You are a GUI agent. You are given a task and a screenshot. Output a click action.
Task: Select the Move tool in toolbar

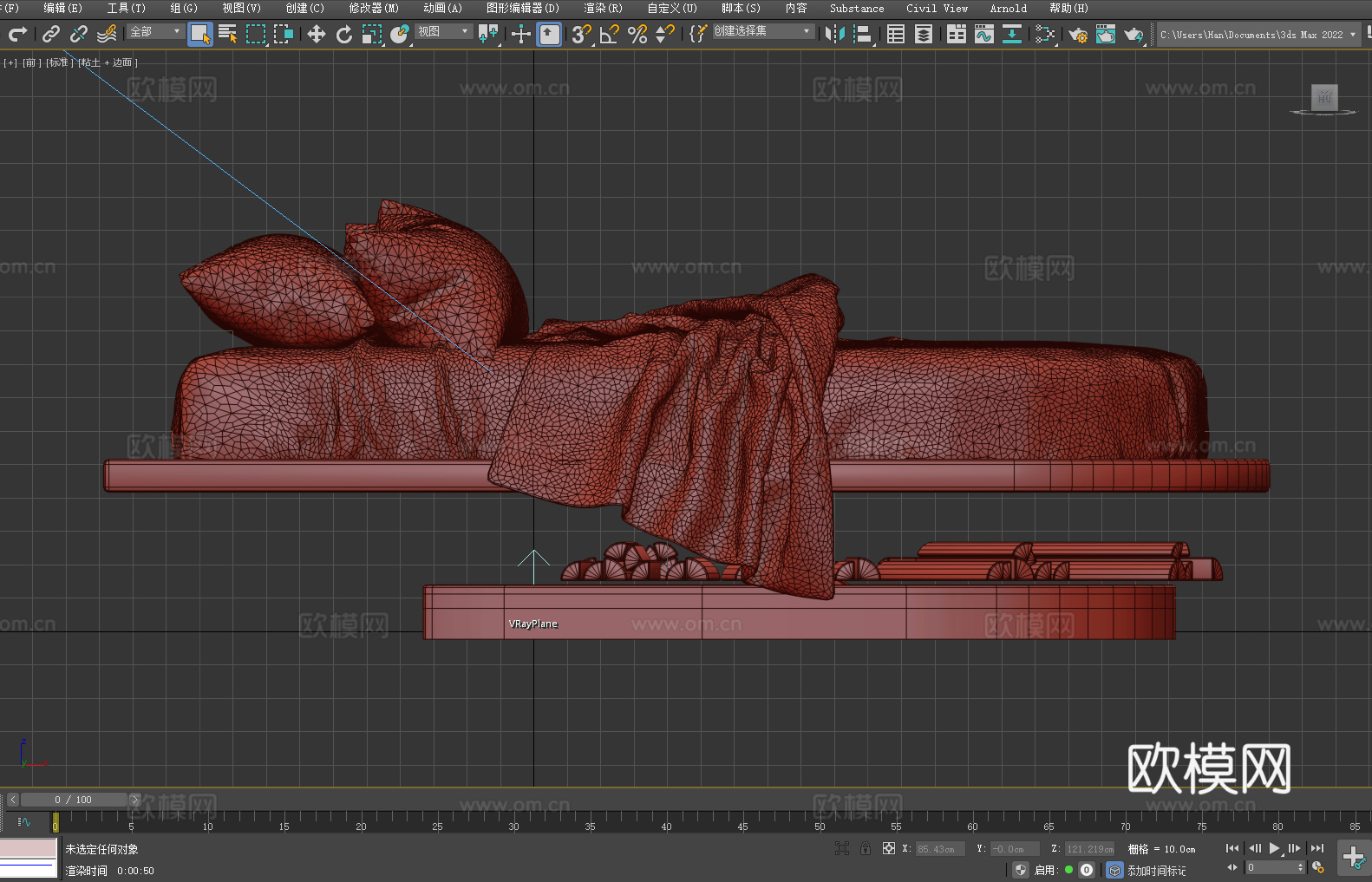[317, 34]
